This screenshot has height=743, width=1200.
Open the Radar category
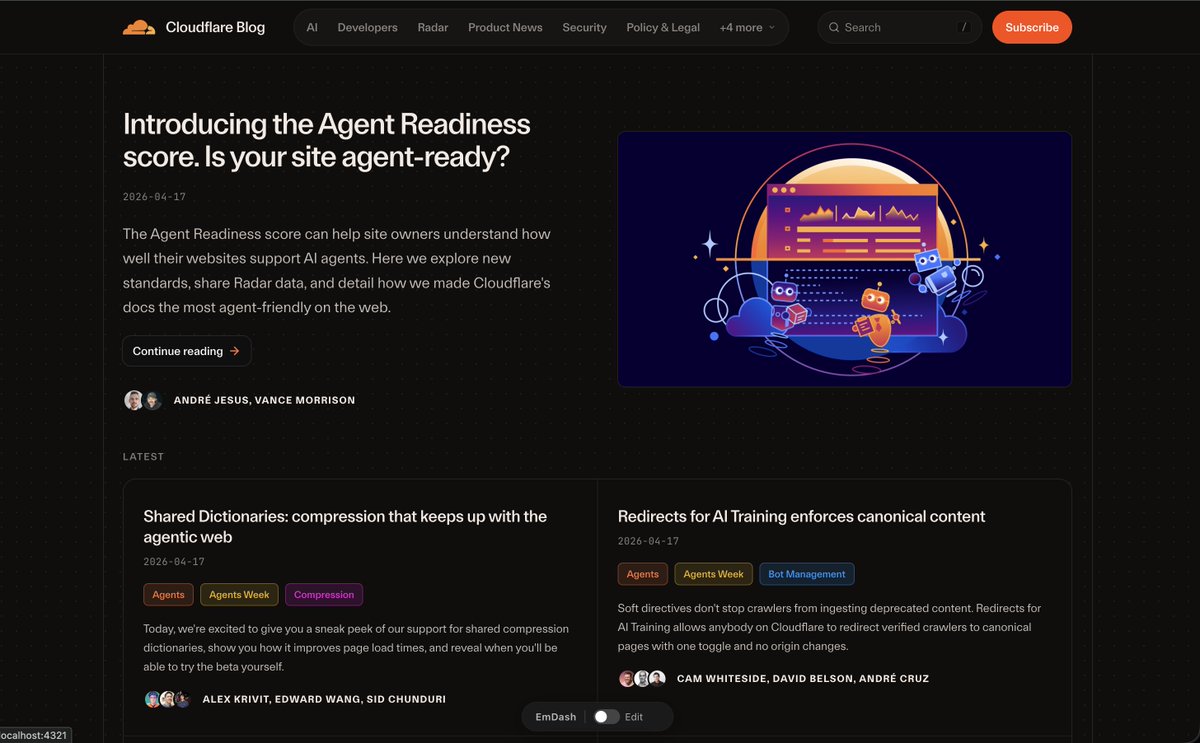tap(433, 28)
